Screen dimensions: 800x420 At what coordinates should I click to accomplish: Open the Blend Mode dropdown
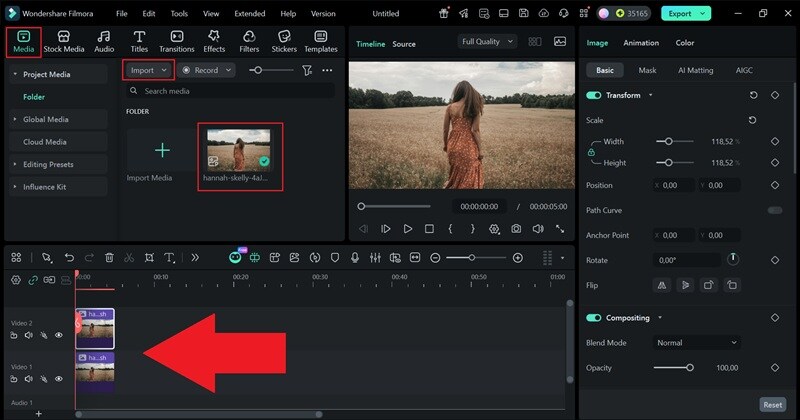coord(697,343)
